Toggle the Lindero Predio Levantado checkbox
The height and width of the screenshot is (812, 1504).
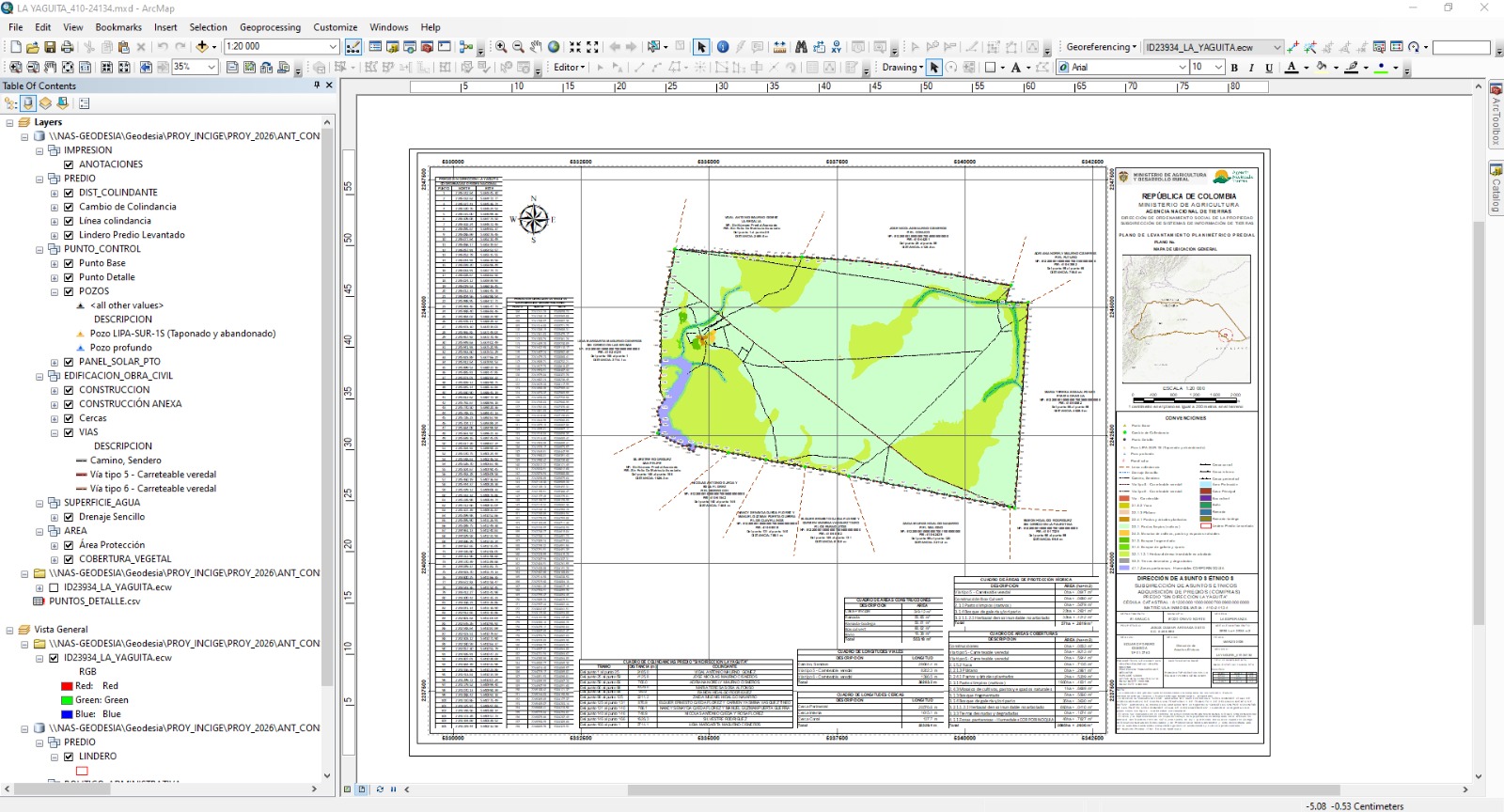point(69,235)
